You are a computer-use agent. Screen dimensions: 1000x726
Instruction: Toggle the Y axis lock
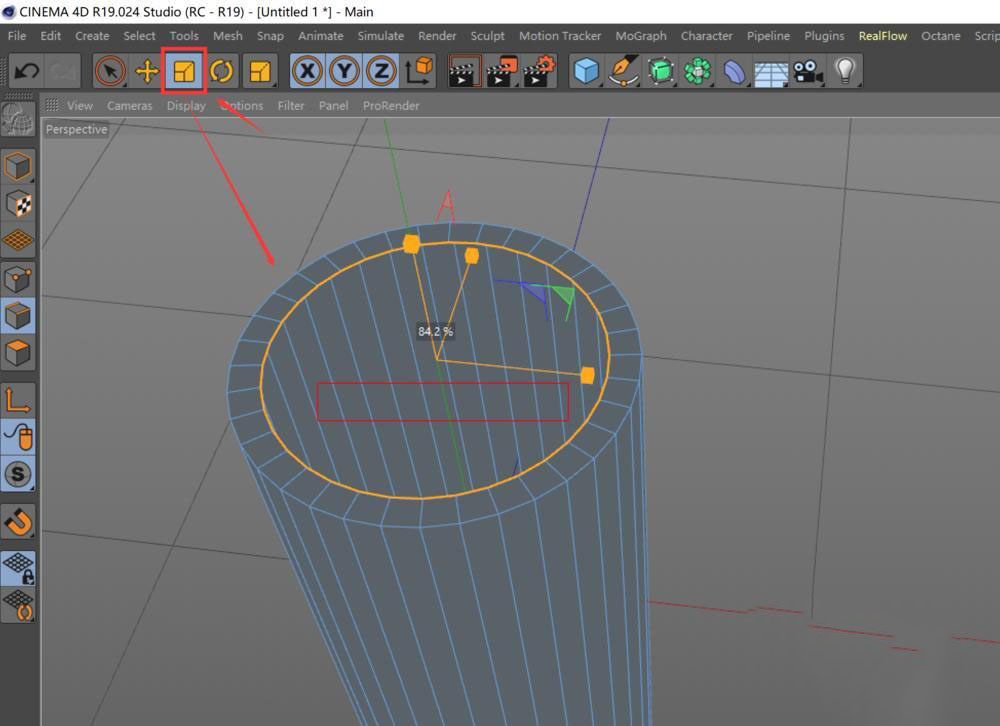click(344, 71)
